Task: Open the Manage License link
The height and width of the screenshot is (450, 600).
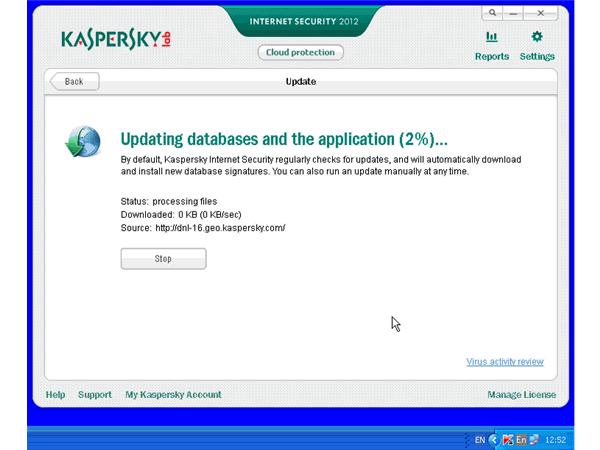Action: point(522,395)
